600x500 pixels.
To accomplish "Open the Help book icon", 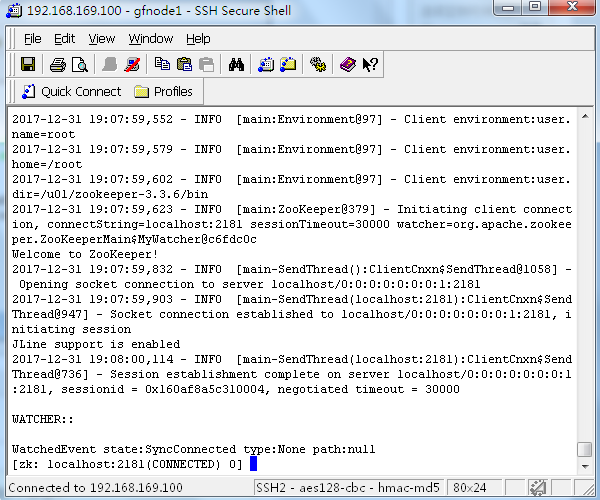I will coord(348,64).
